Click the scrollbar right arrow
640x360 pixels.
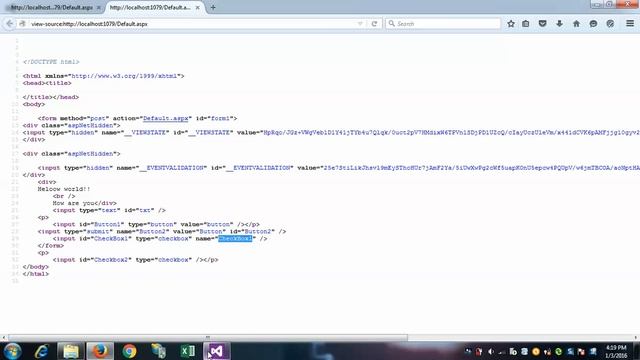point(636,338)
